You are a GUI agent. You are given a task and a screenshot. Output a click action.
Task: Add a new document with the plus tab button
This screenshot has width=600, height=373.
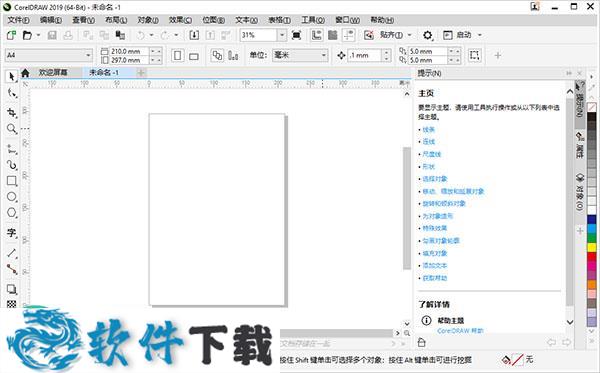[x=141, y=73]
